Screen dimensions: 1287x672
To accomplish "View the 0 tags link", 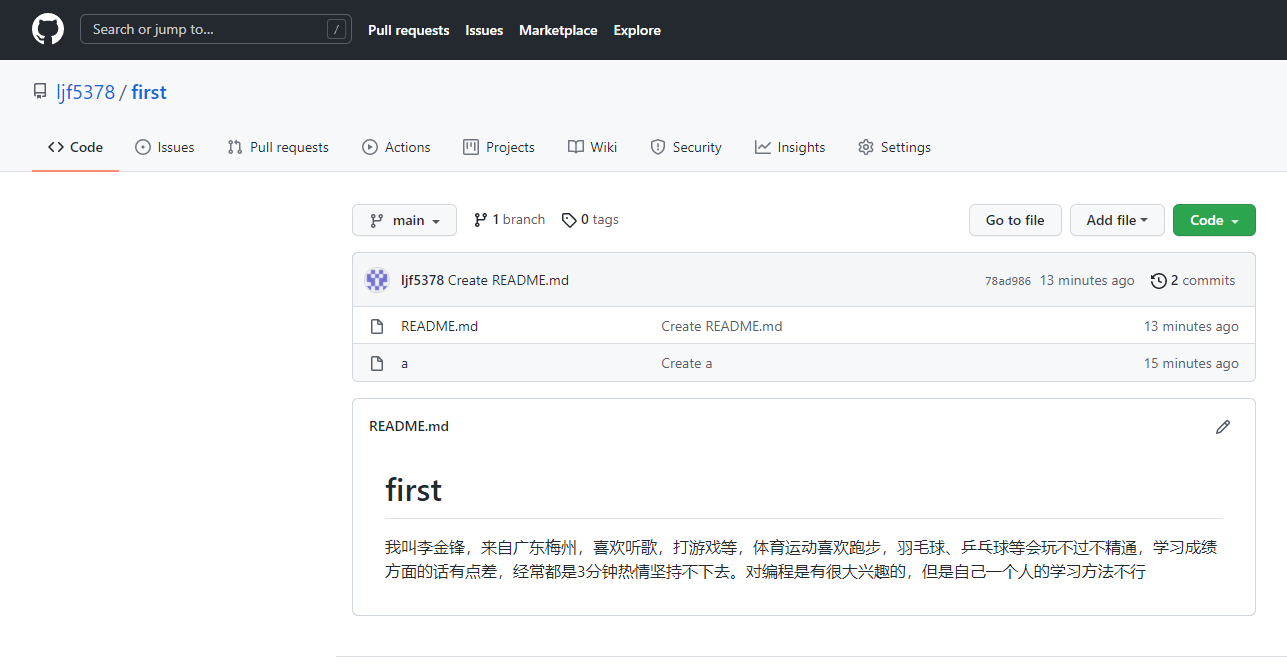I will click(x=590, y=220).
